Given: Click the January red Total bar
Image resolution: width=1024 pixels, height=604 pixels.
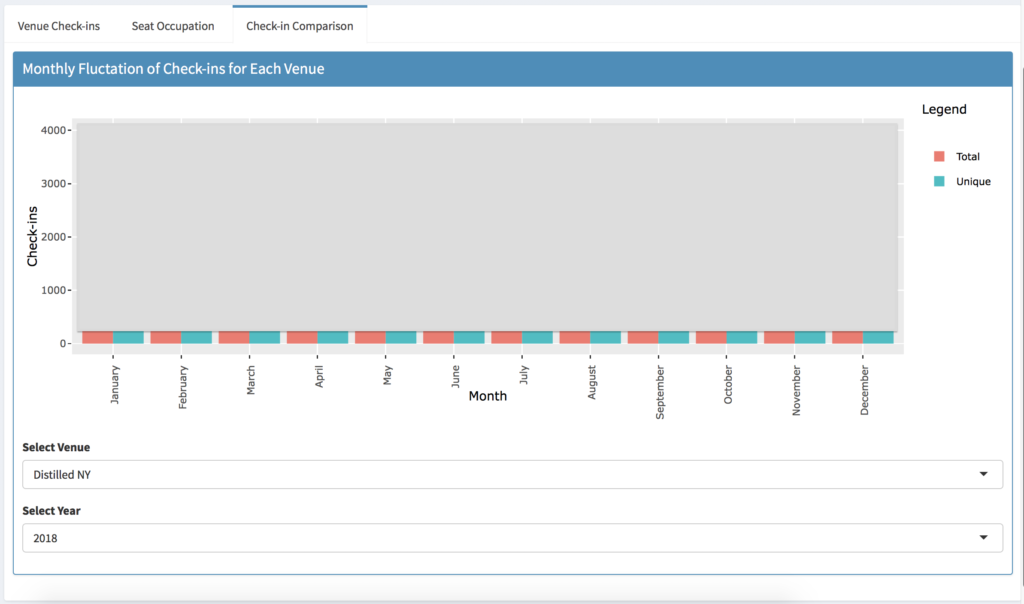Looking at the screenshot, I should [98, 338].
